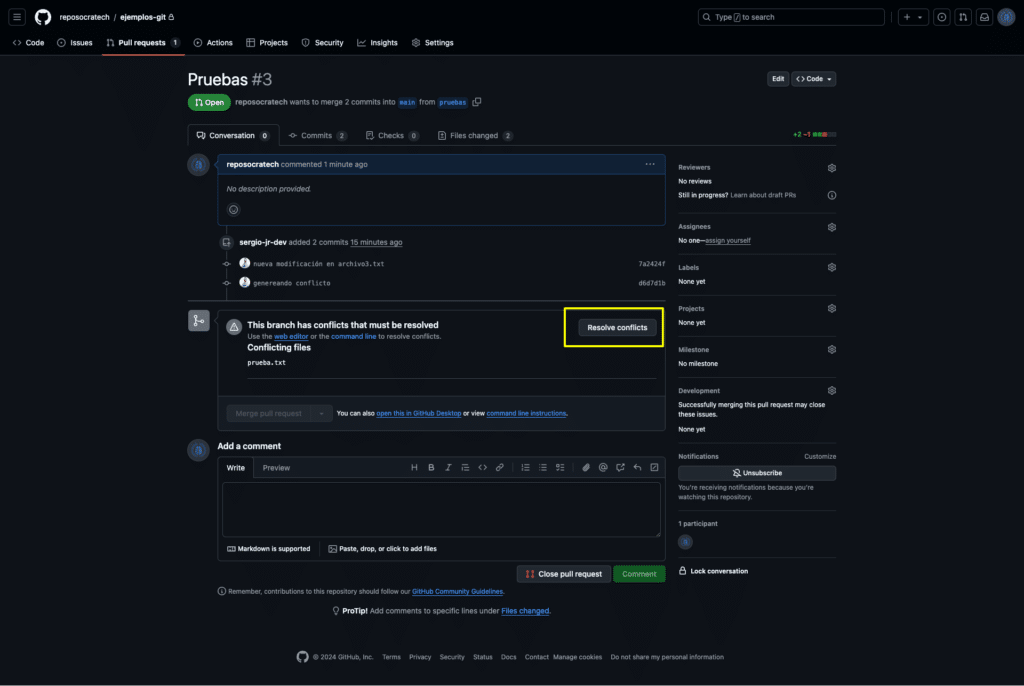Open the user avatar menu

pos(1006,17)
